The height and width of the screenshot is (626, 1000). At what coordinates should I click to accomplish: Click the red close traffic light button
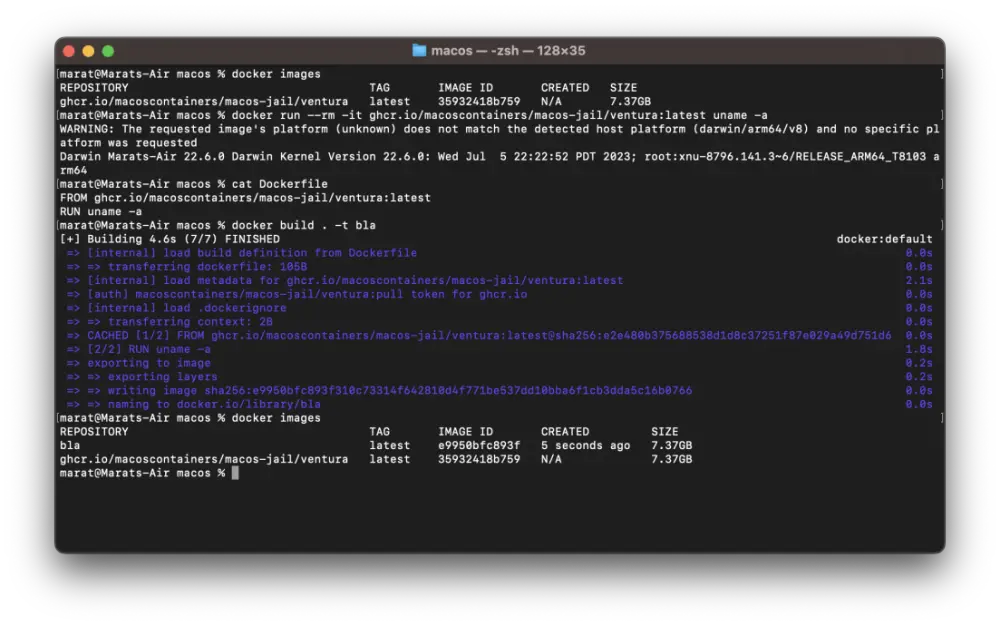pyautogui.click(x=68, y=50)
